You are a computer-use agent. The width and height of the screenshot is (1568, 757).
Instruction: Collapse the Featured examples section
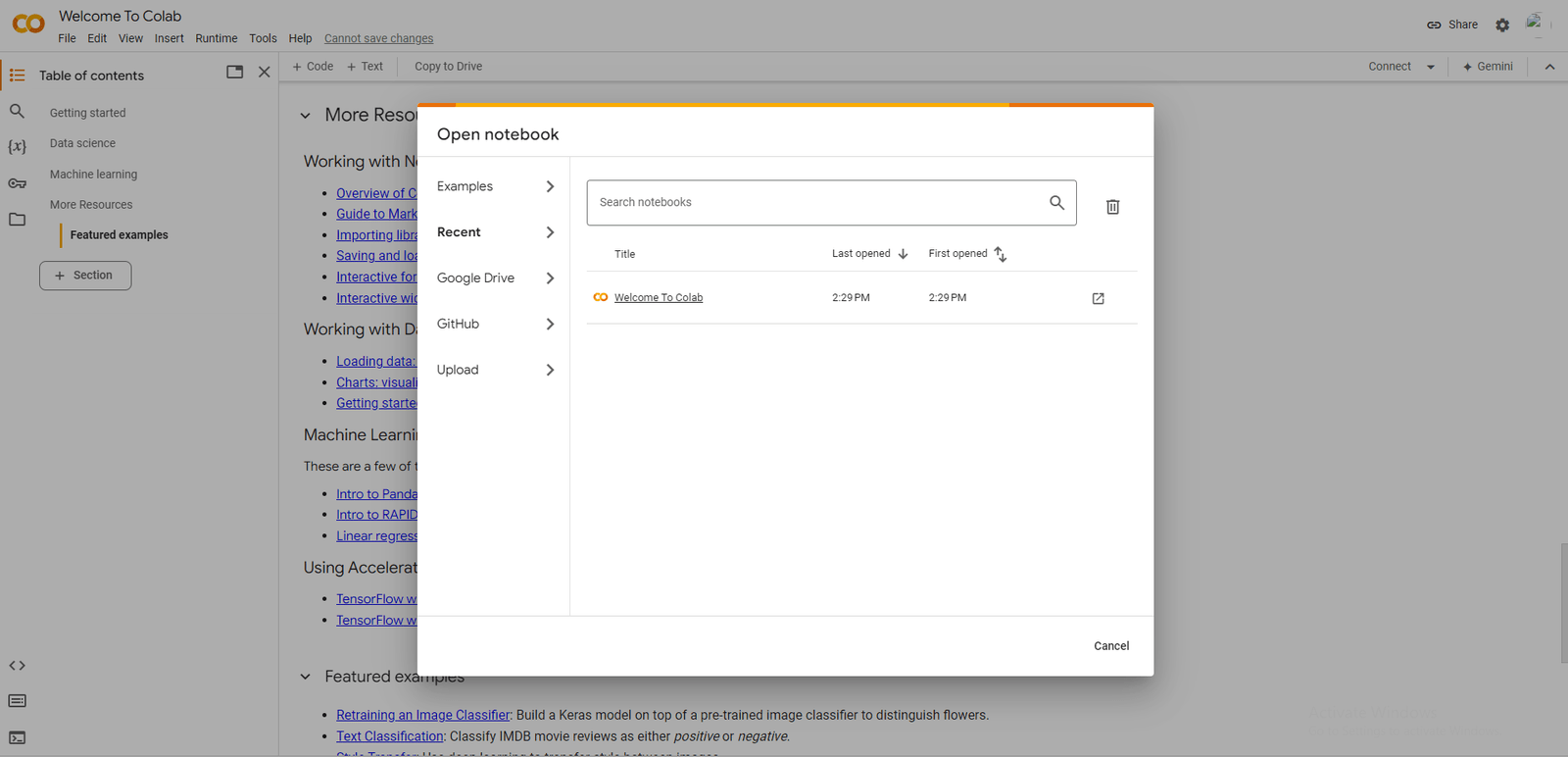point(305,677)
